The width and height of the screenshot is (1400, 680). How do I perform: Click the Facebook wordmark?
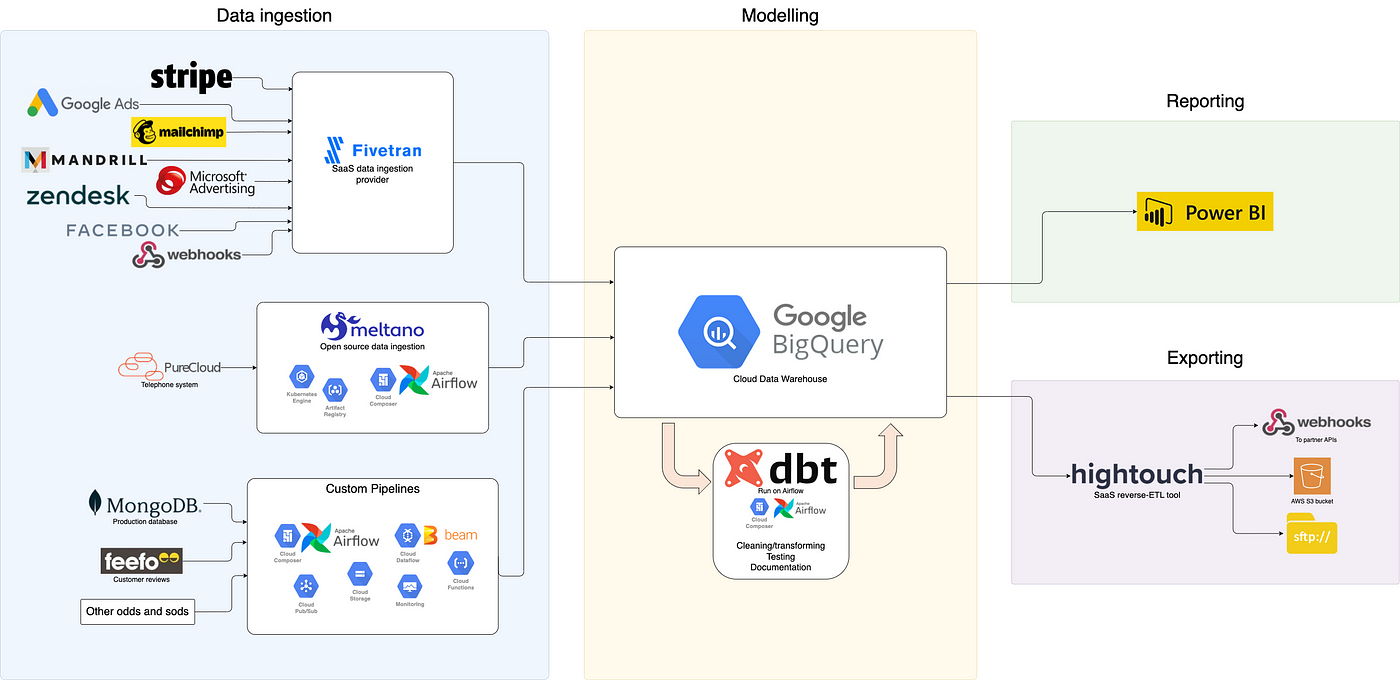[123, 230]
